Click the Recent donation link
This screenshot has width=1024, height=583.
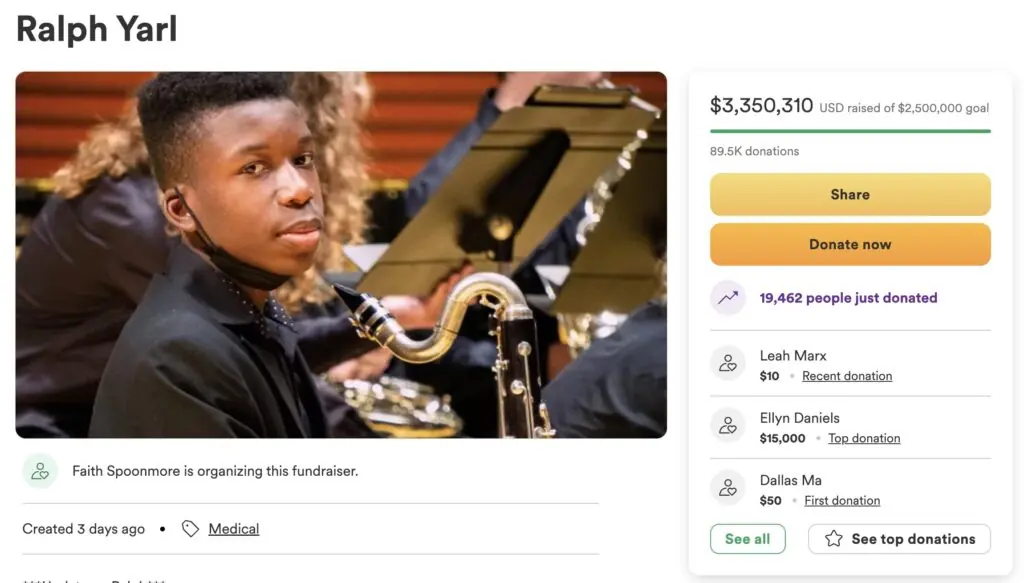pos(846,376)
